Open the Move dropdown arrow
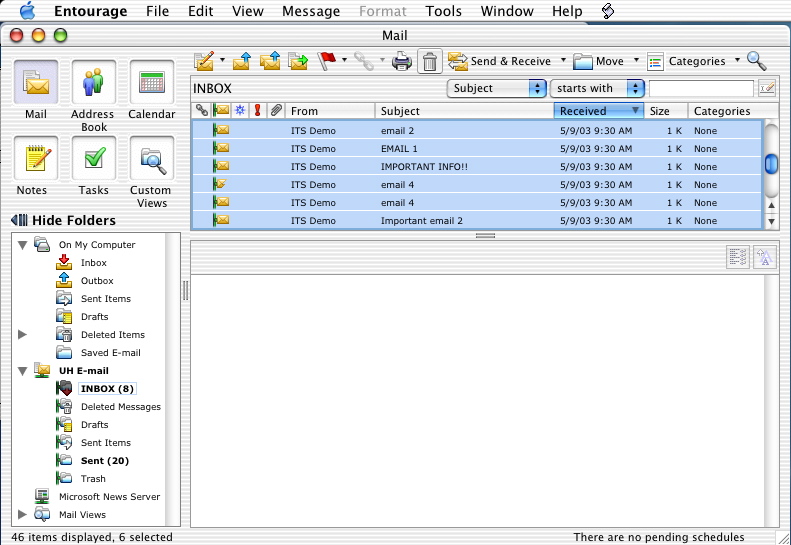Image resolution: width=791 pixels, height=545 pixels. coord(636,60)
